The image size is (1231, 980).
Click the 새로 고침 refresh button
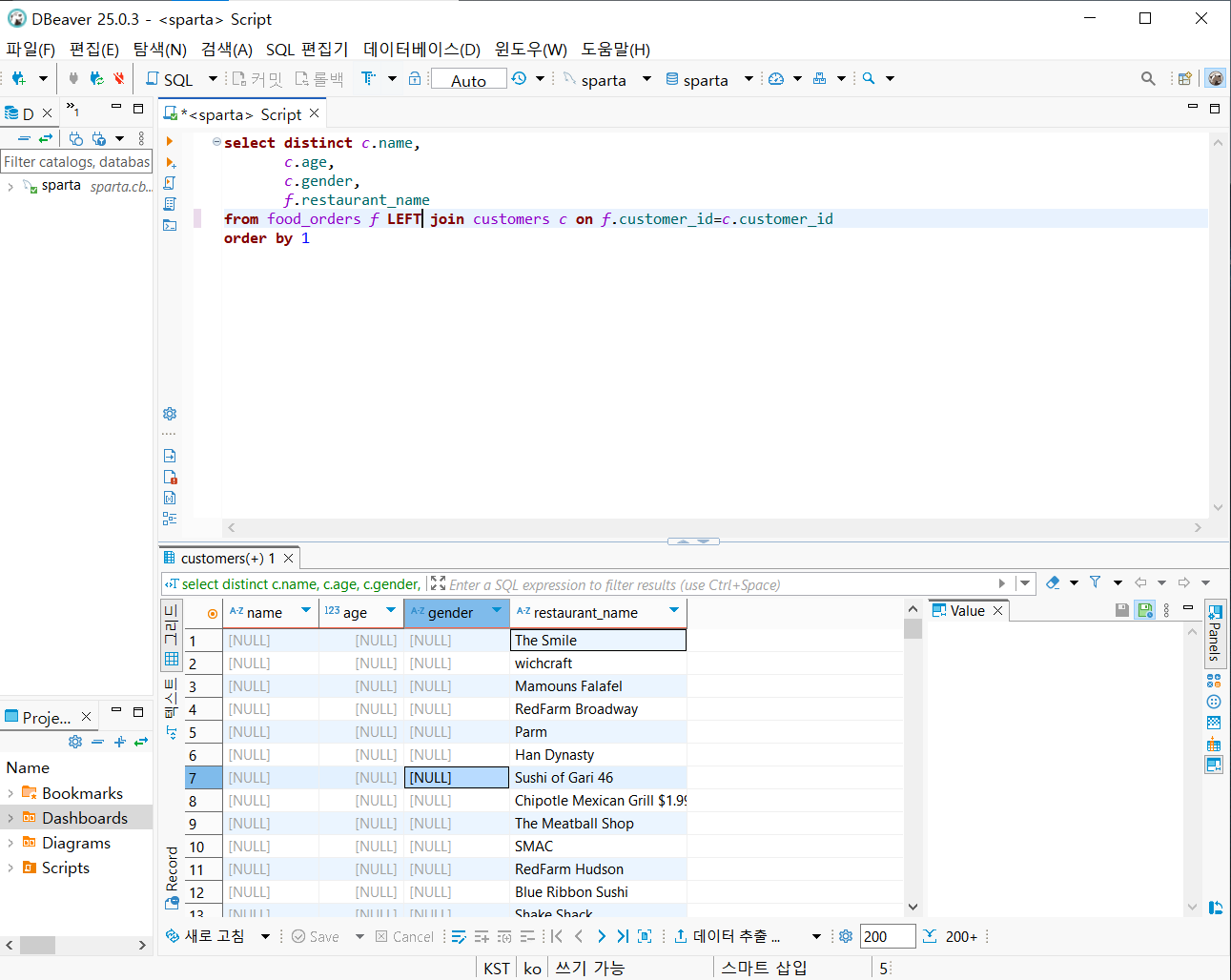[x=205, y=937]
